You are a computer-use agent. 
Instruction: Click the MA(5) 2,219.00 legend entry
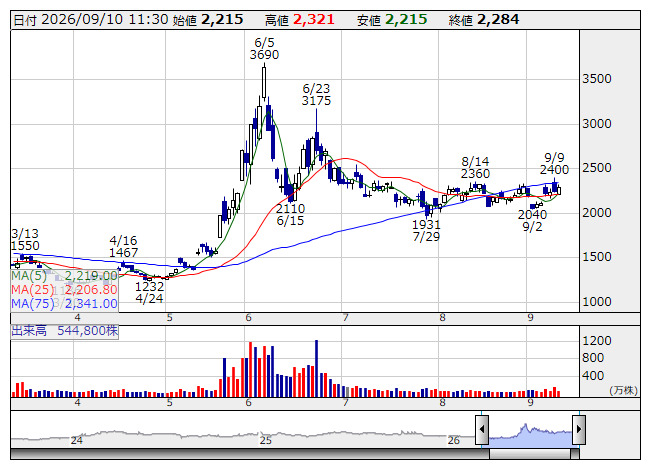[64, 276]
